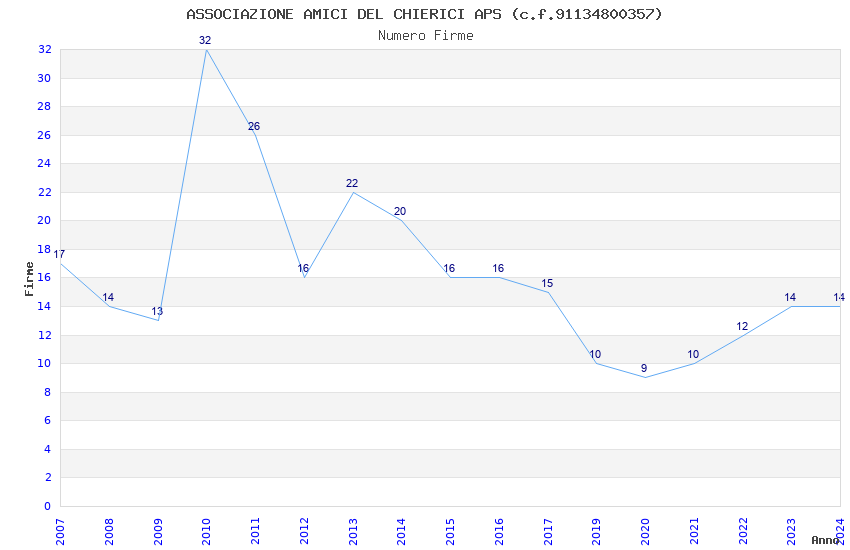Click the x-axis year 2007
Screen dimensions: 850x550
(60, 531)
